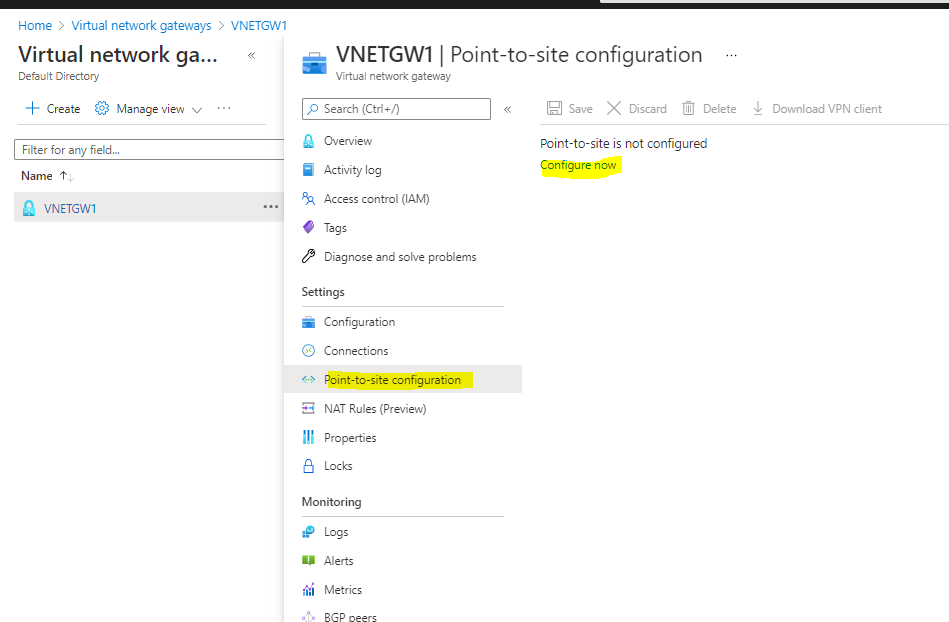Click the VNETGW1 briefcase header icon

[314, 63]
